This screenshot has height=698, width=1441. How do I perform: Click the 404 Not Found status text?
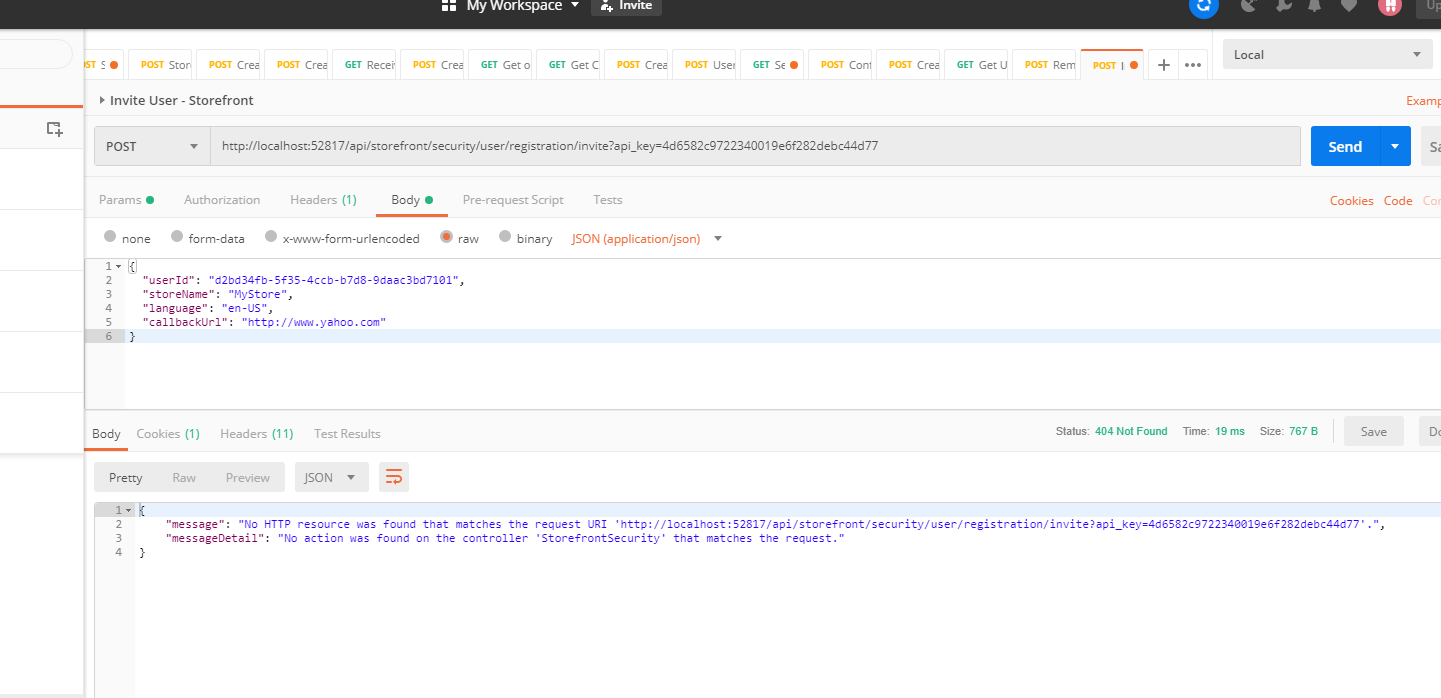[1131, 431]
